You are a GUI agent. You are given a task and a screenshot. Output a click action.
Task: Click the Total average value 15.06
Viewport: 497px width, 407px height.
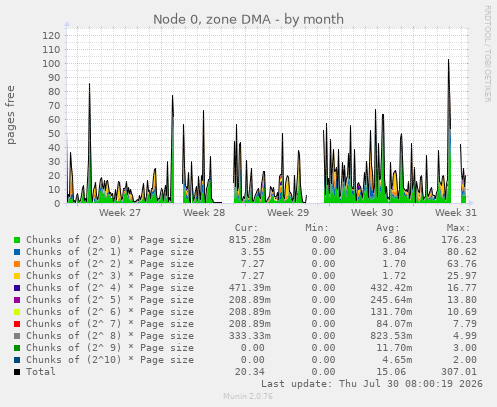coord(391,372)
